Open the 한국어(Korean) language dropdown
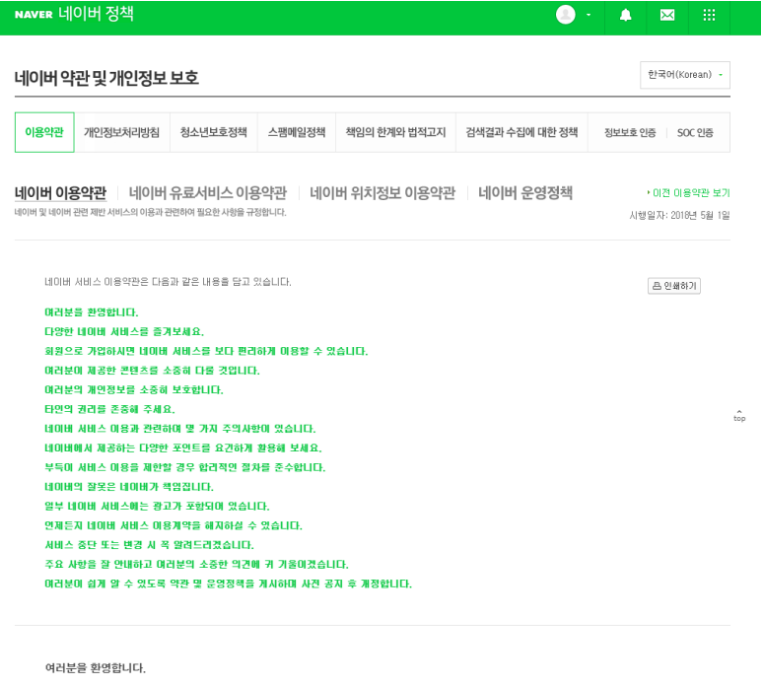The width and height of the screenshot is (761, 678). (x=685, y=75)
